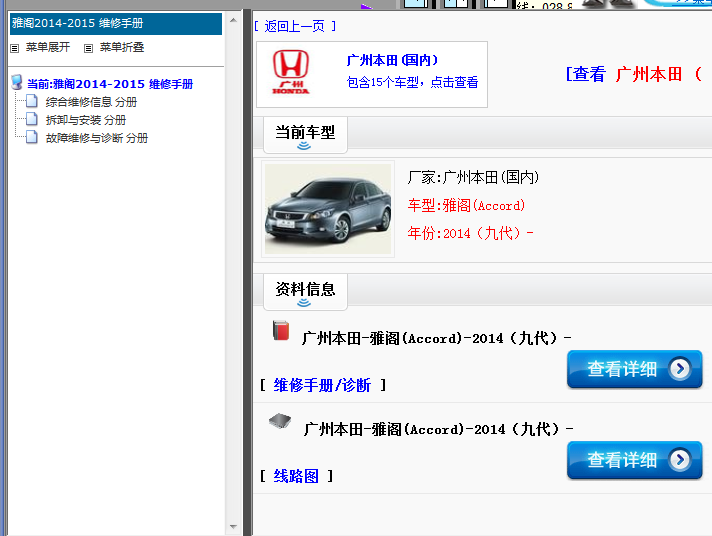Viewport: 712px width, 536px height.
Task: Click 维修手册/诊断 link
Action: point(322,385)
